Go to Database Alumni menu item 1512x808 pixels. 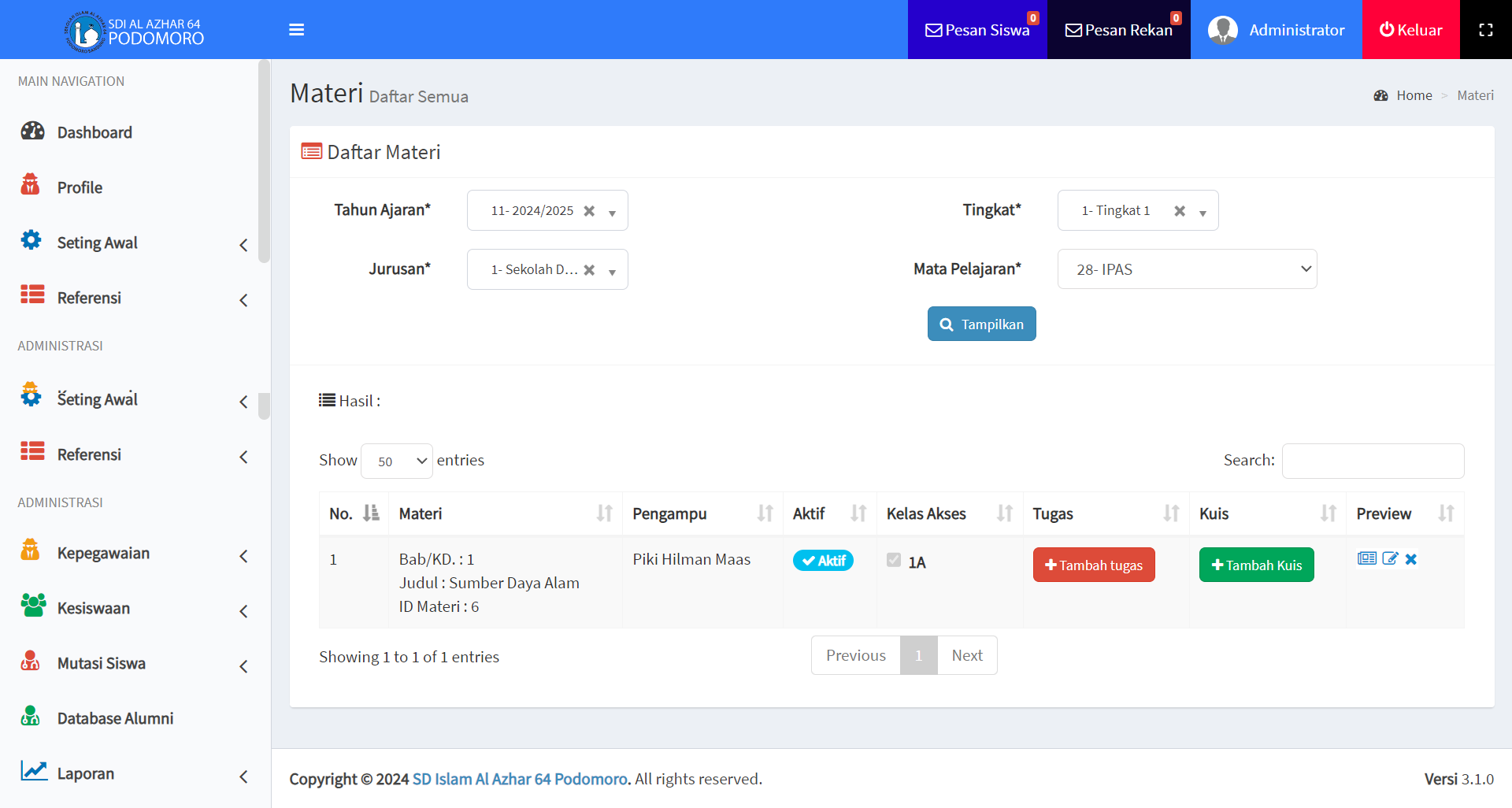115,718
